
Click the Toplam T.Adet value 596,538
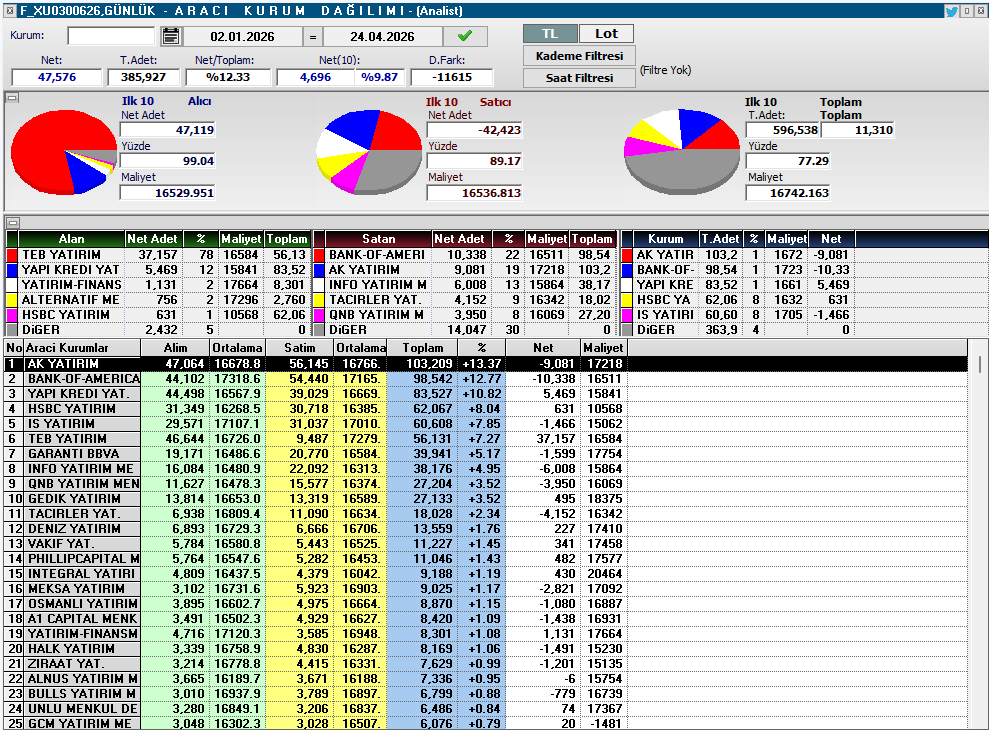783,130
